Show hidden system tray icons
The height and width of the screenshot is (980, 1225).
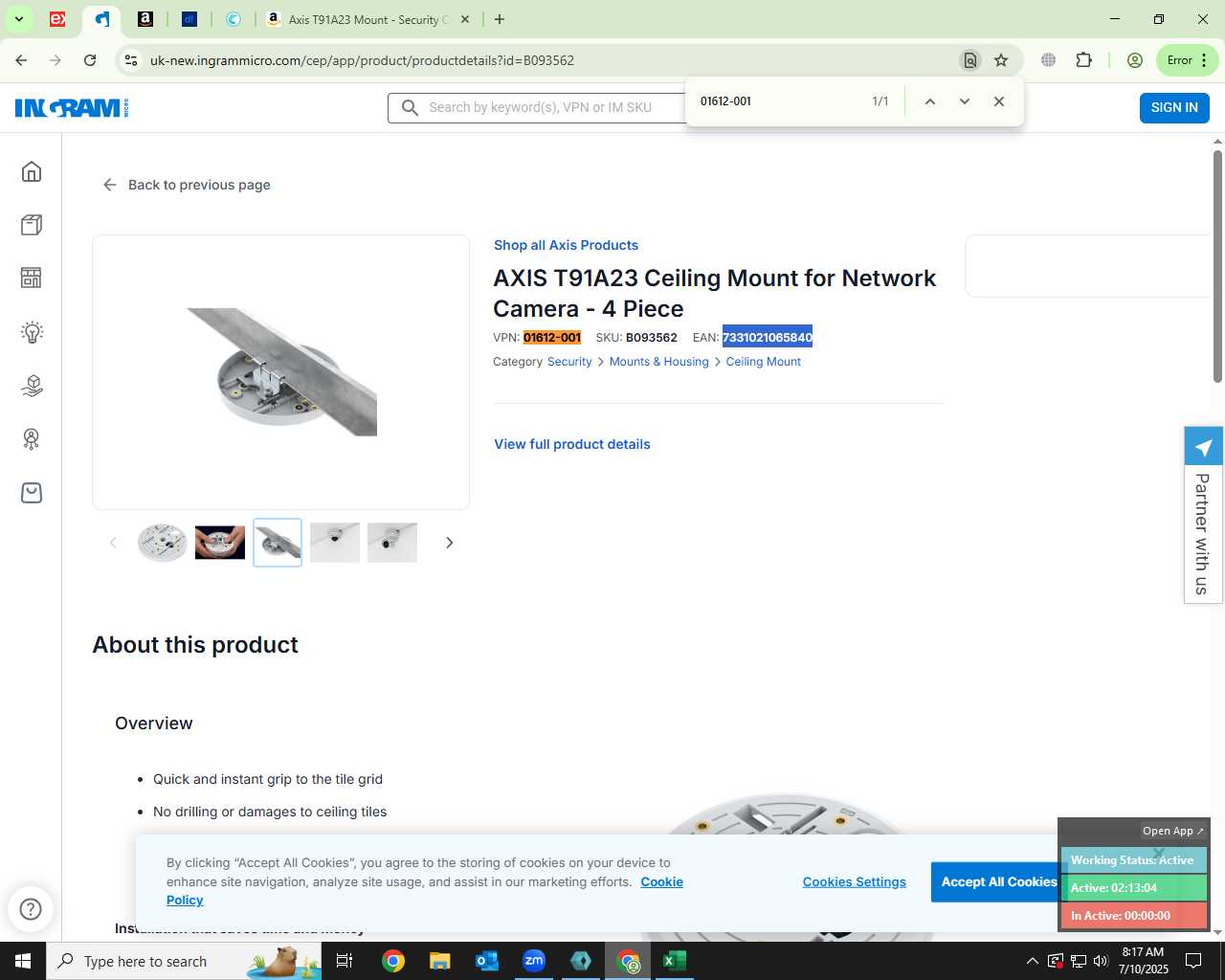click(x=1032, y=961)
